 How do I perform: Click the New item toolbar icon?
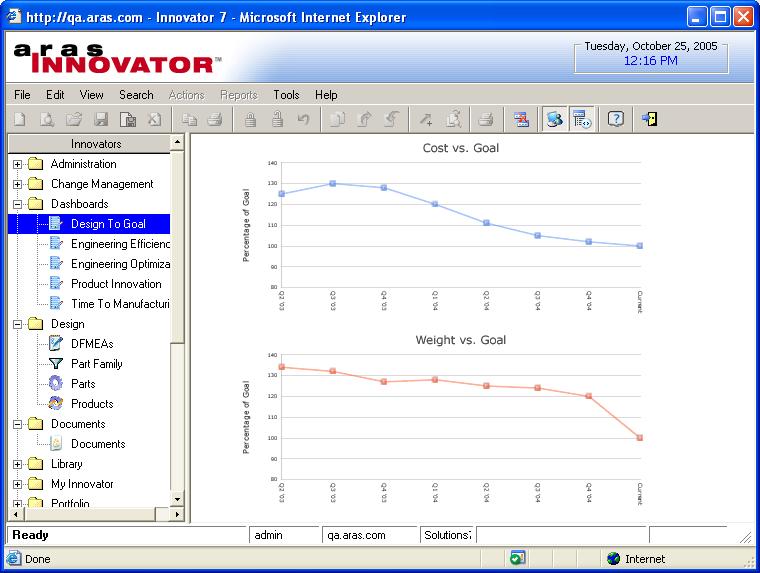(20, 119)
